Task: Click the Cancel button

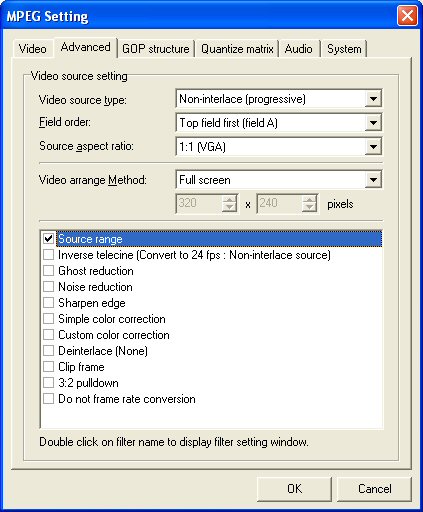Action: click(x=374, y=489)
